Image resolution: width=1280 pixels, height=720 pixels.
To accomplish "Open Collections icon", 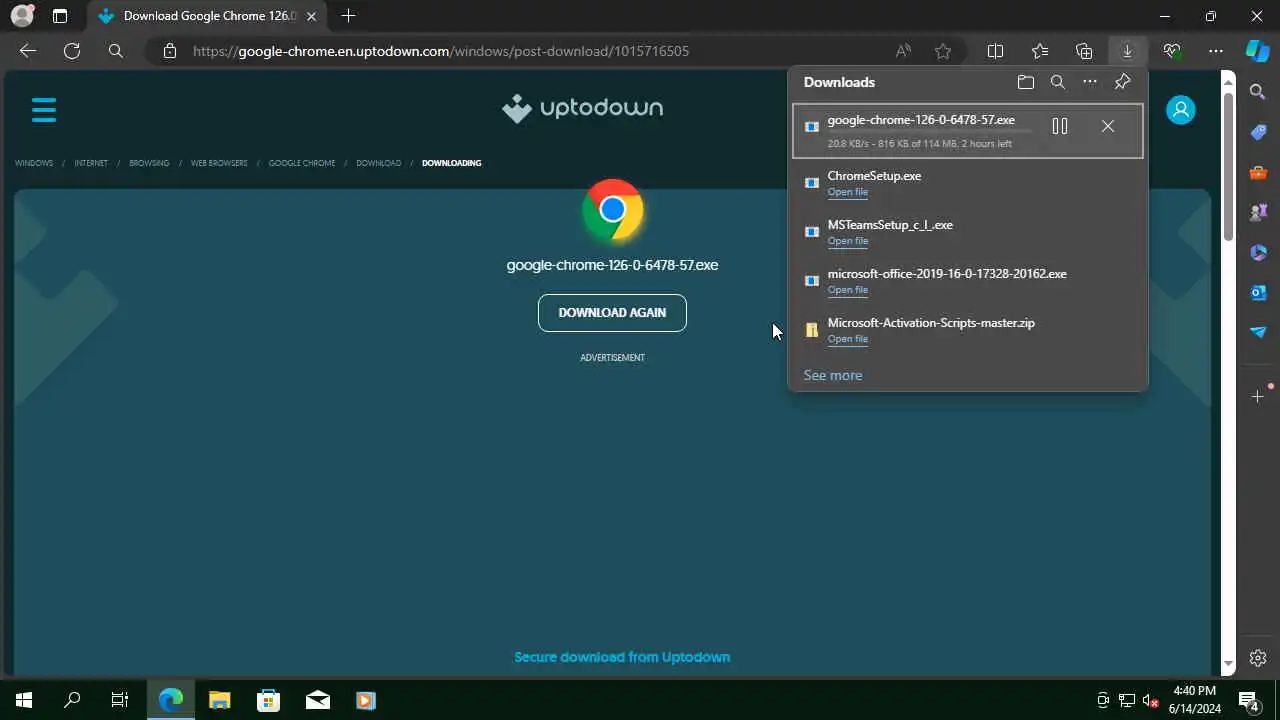I will tap(1084, 51).
